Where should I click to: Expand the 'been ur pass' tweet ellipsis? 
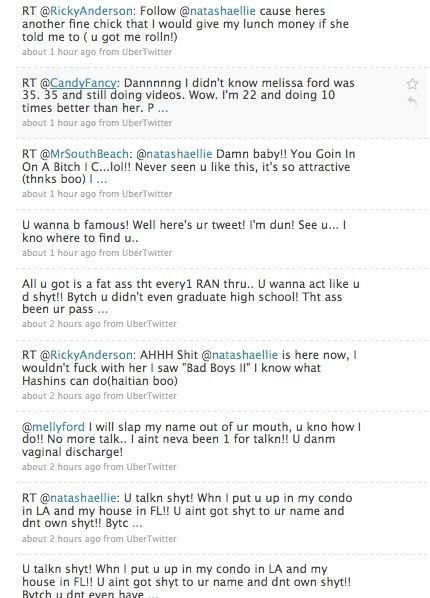(103, 310)
